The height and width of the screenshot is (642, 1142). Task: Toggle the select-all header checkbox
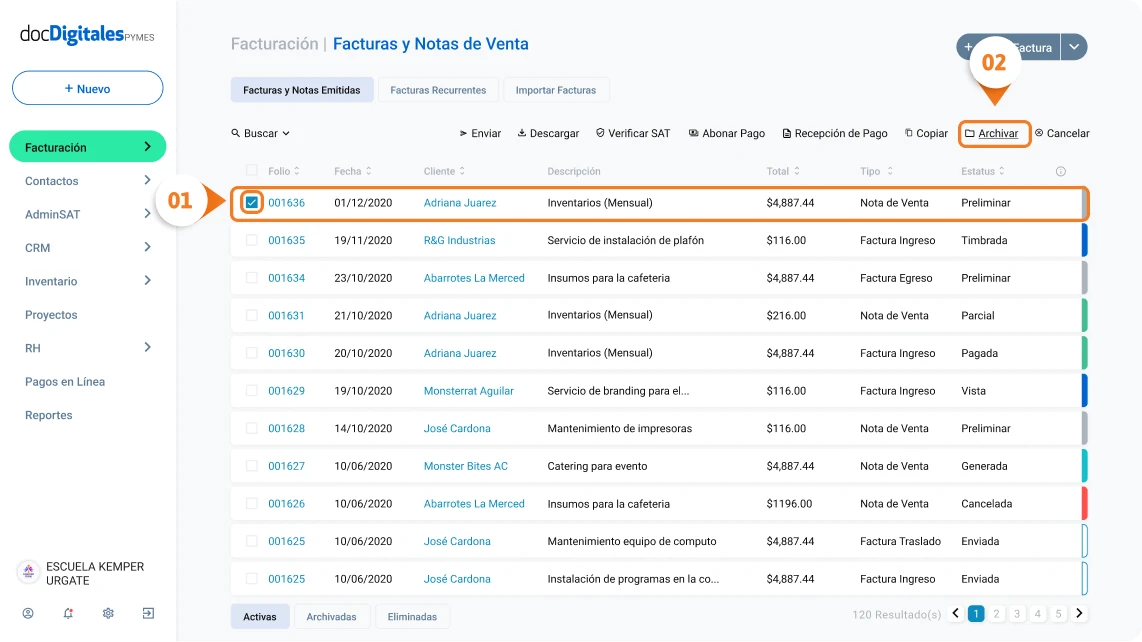tap(252, 171)
